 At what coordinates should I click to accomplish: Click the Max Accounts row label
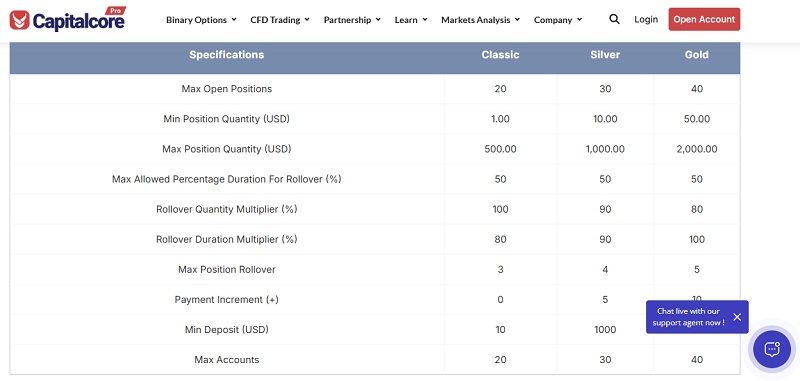pyautogui.click(x=227, y=360)
